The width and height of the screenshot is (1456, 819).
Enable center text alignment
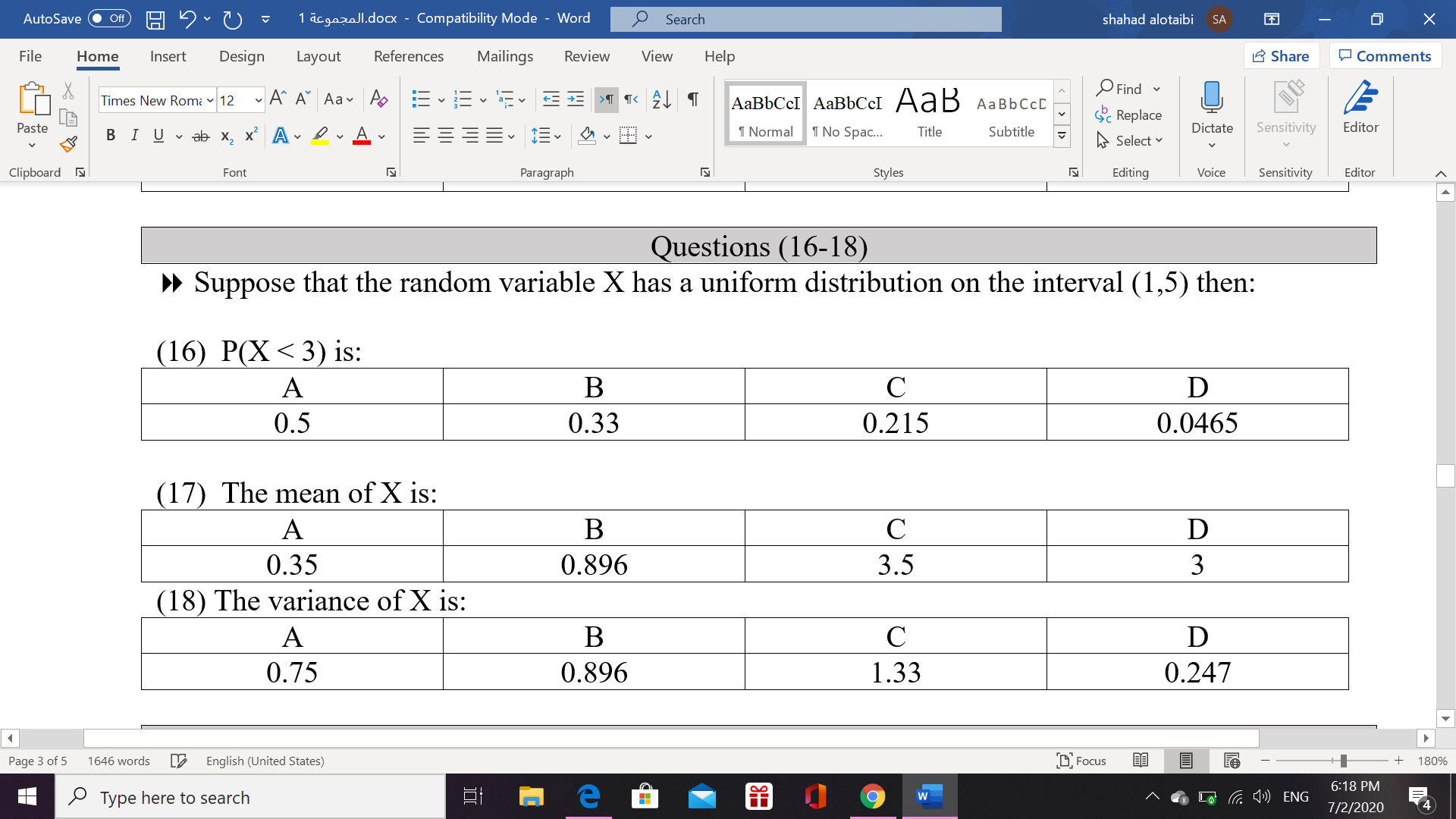446,135
